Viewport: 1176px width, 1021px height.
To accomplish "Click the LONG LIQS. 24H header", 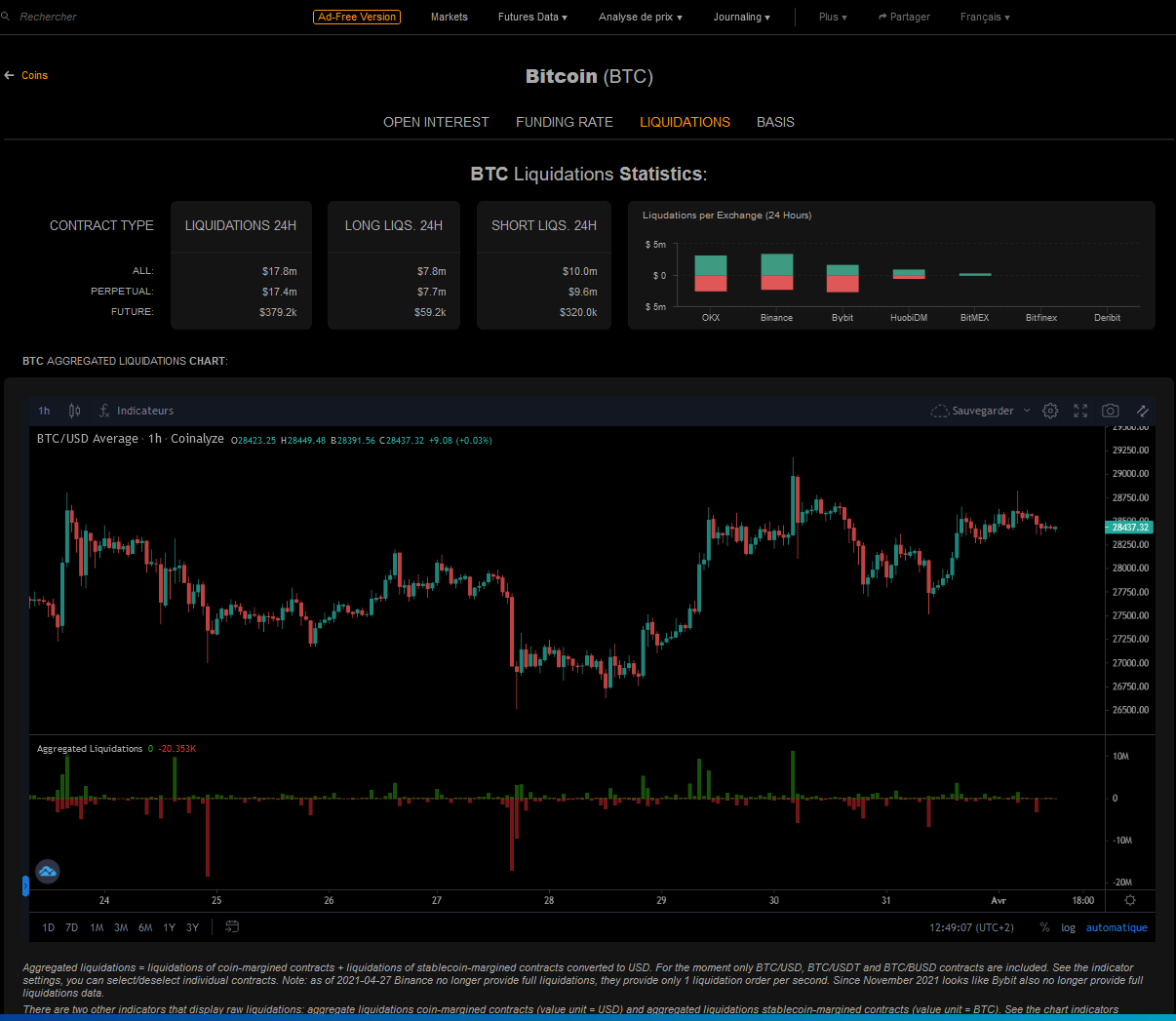I will pos(394,225).
